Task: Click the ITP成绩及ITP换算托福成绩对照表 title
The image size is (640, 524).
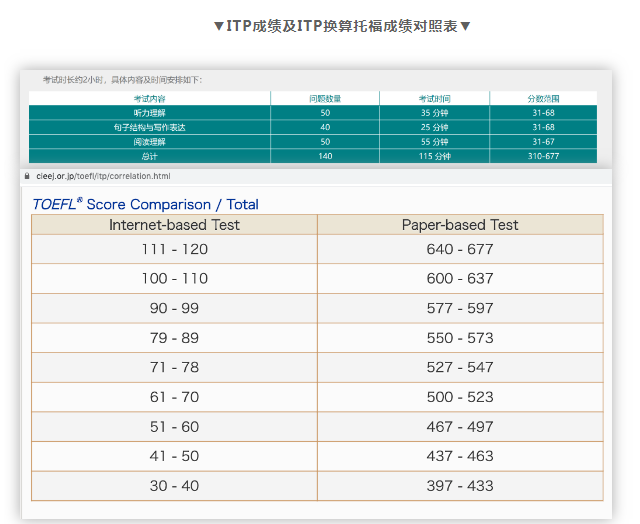Action: pyautogui.click(x=342, y=26)
